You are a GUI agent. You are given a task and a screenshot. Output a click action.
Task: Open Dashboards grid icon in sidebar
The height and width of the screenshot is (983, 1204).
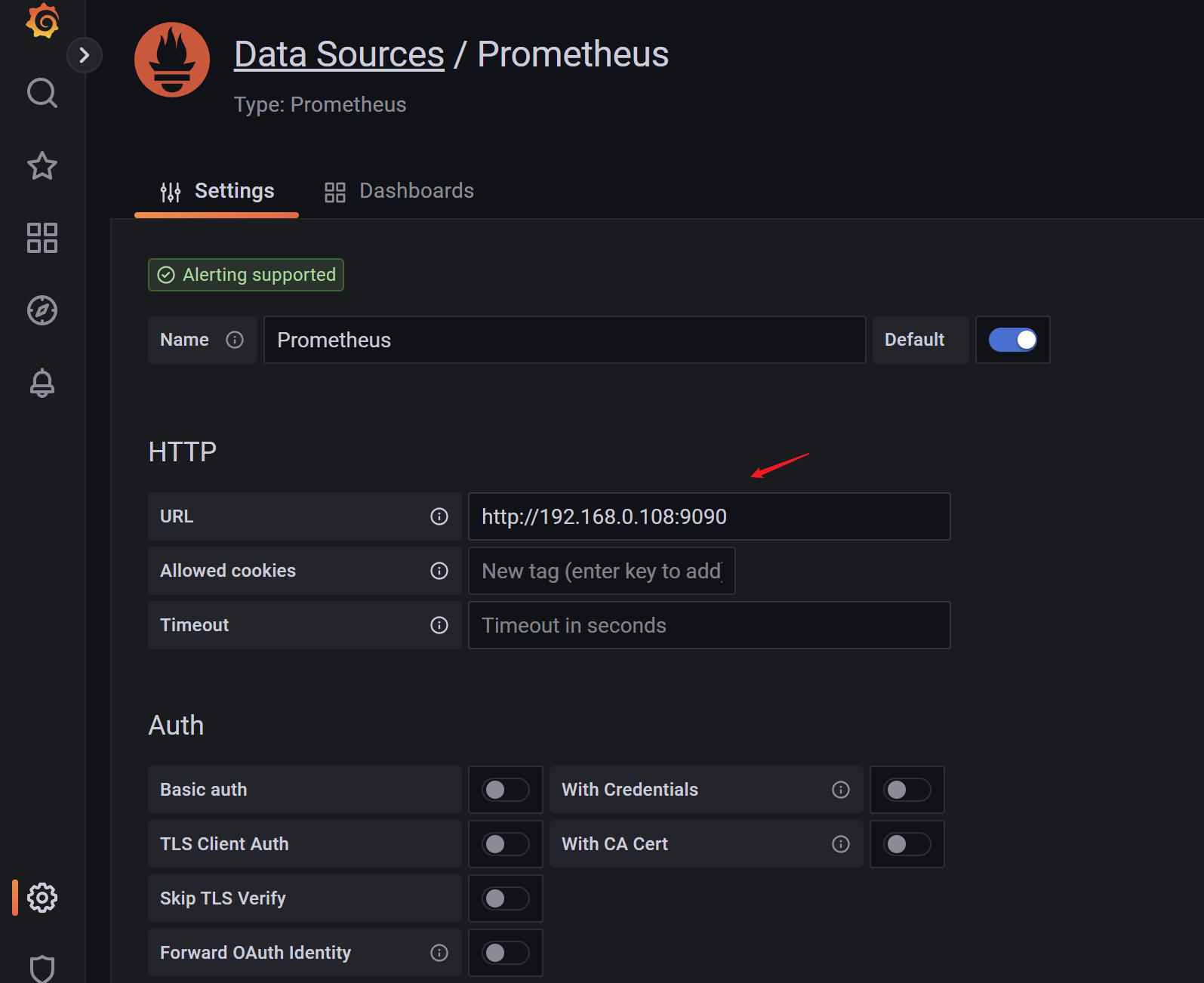(x=42, y=238)
